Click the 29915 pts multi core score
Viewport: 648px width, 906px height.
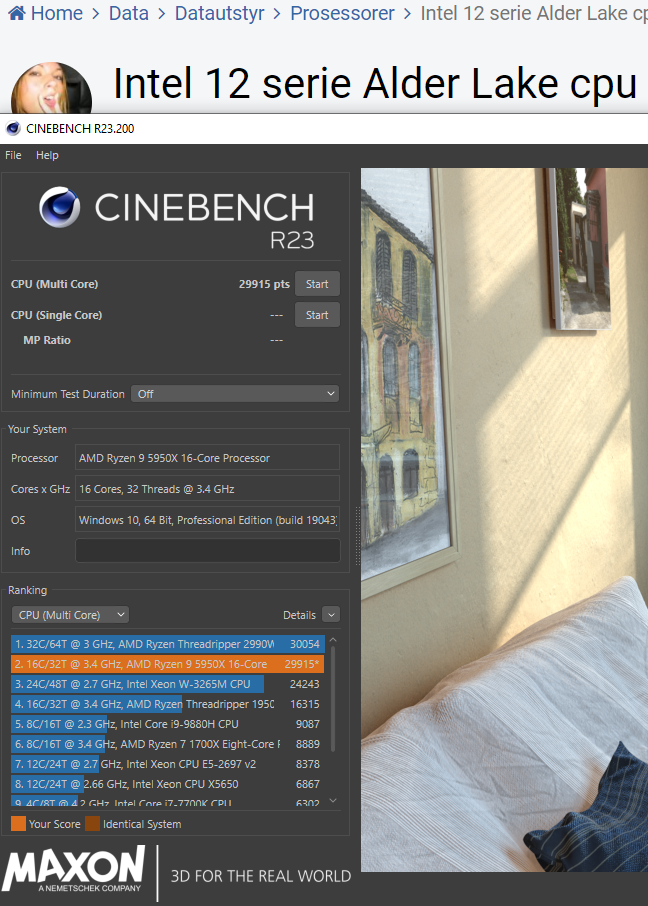pos(264,284)
